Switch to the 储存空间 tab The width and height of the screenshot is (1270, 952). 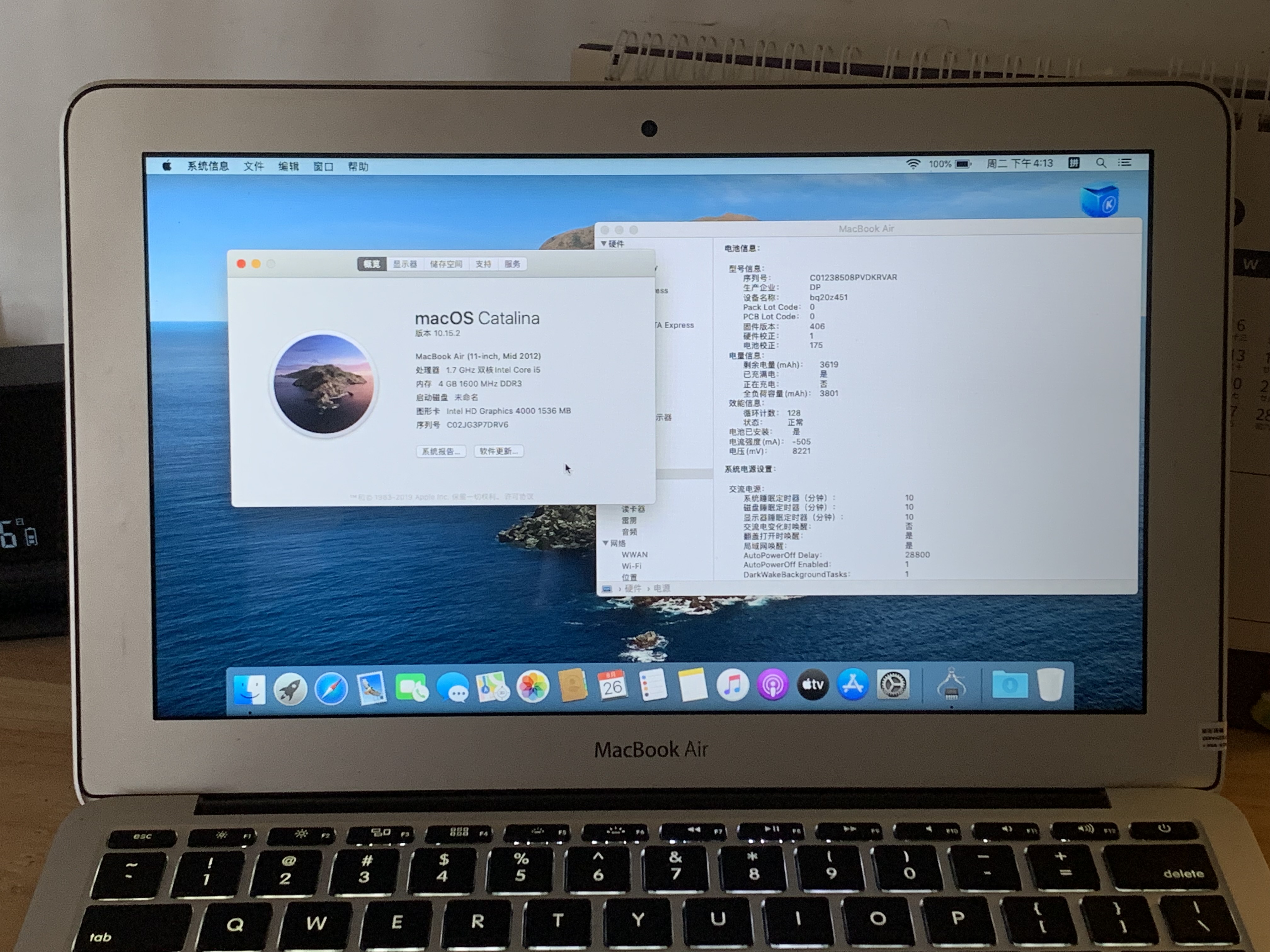(x=446, y=264)
